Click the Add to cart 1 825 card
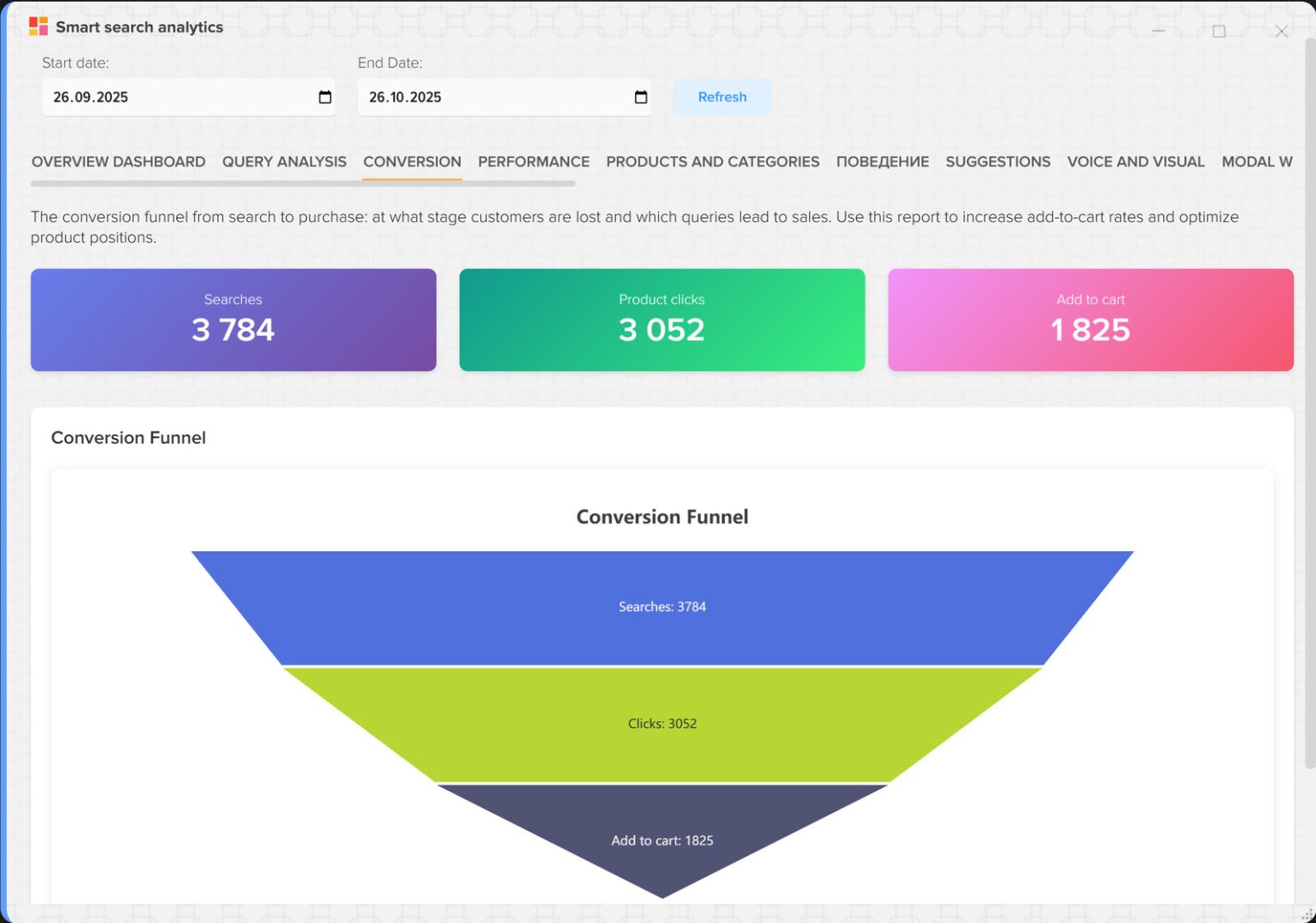 point(1090,320)
